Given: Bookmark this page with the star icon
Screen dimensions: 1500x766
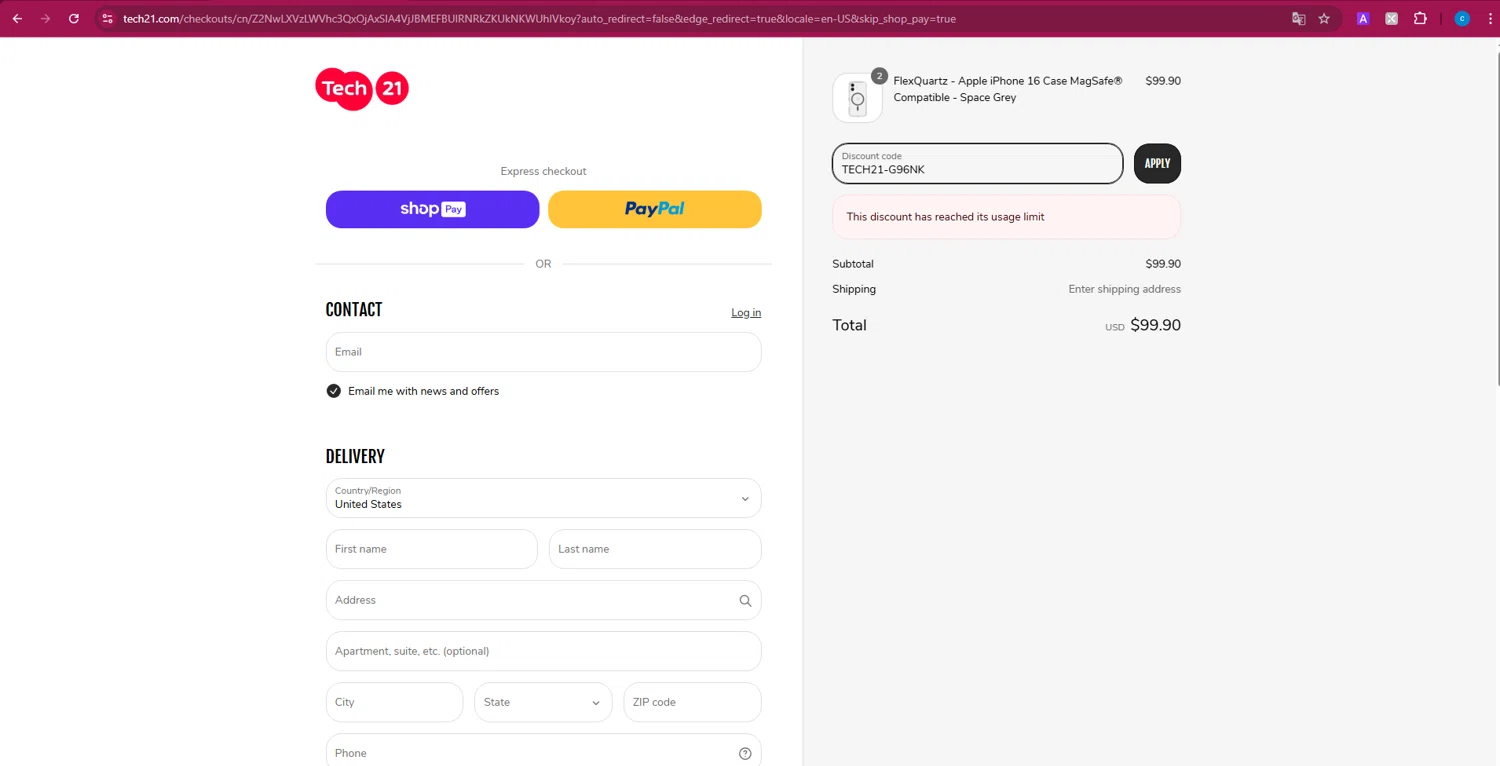Looking at the screenshot, I should click(x=1324, y=18).
